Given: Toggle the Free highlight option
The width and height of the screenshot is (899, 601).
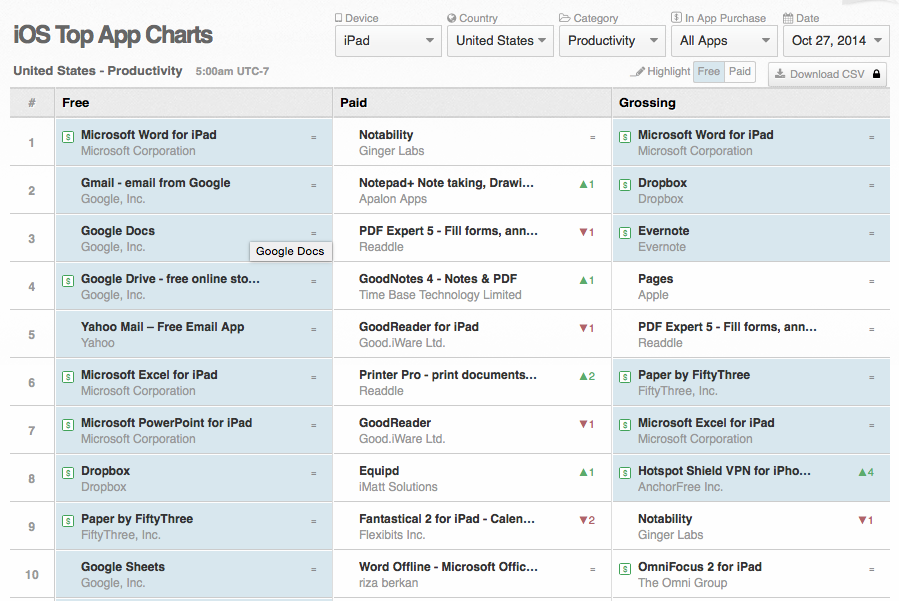Looking at the screenshot, I should (x=709, y=72).
